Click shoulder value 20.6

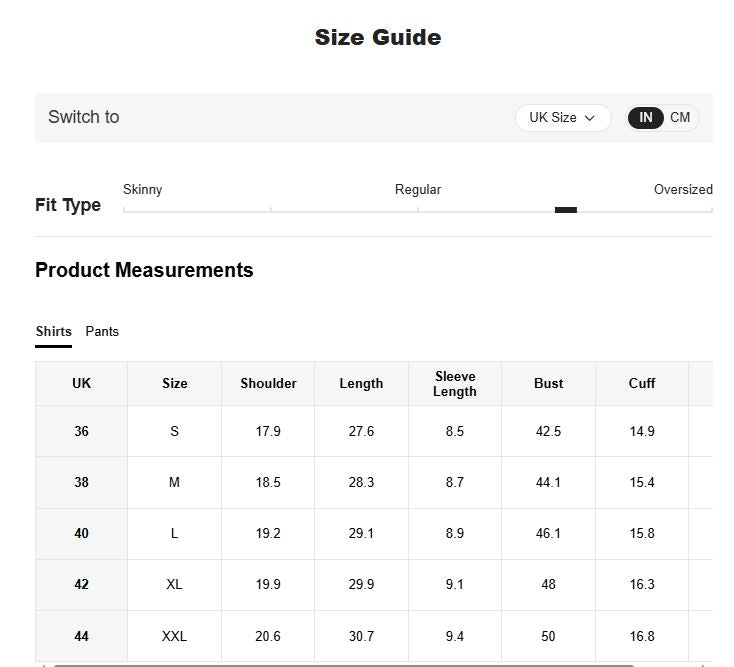(x=268, y=636)
